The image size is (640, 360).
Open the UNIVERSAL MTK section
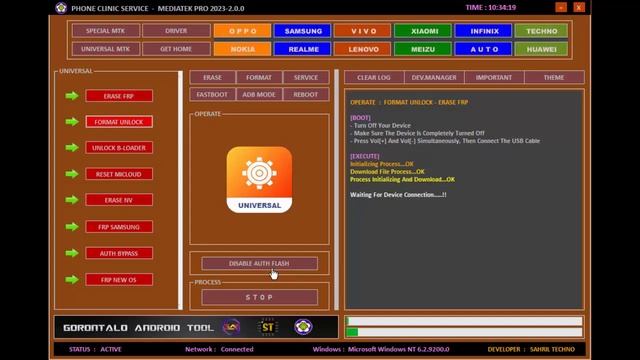click(x=106, y=49)
